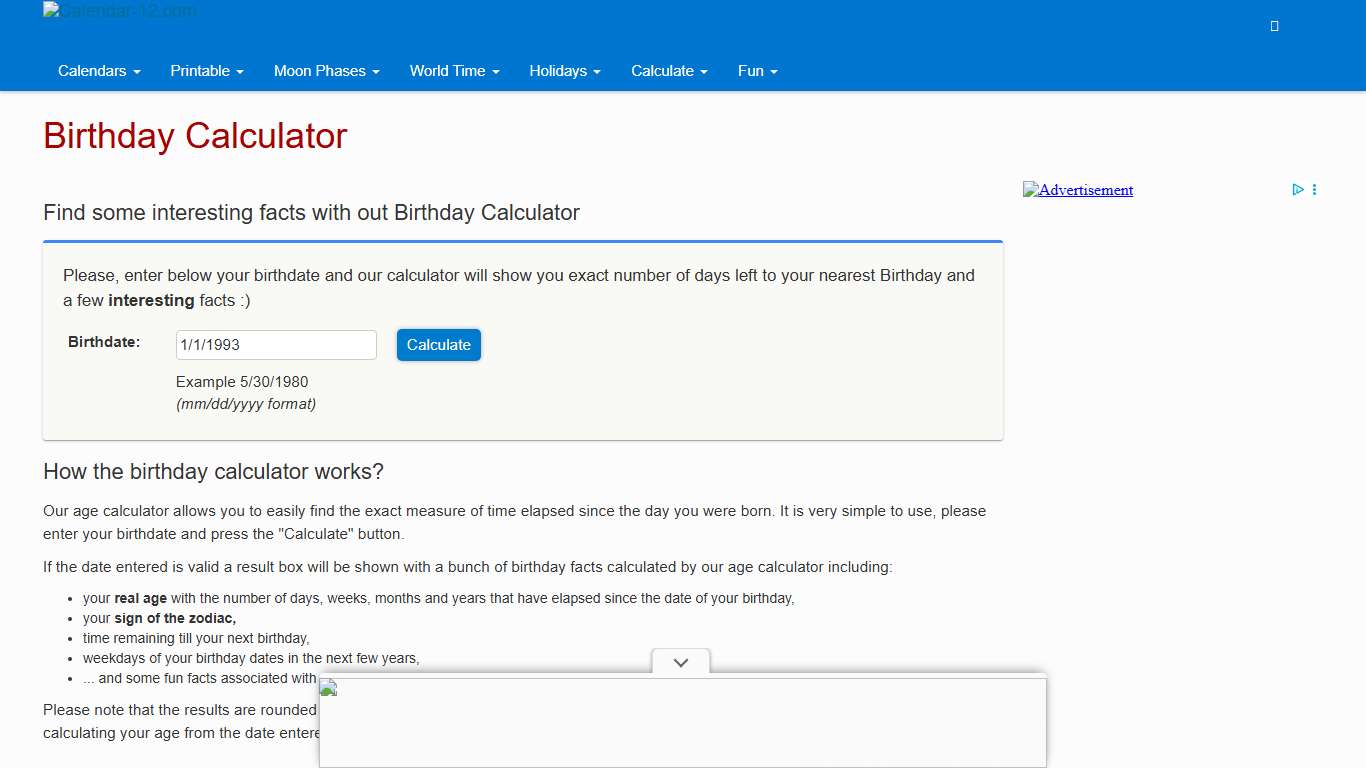Expand the caret arrow next to Fun
The height and width of the screenshot is (768, 1366).
(x=773, y=71)
